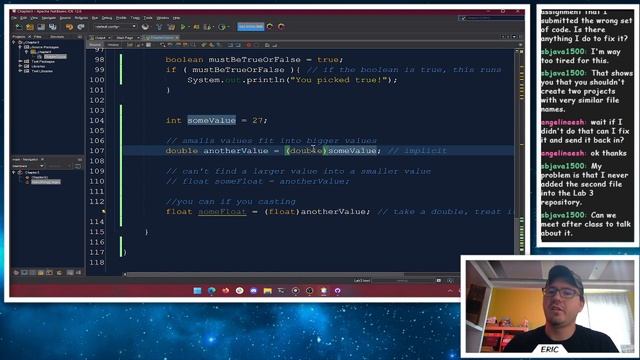Click line number 104 in the gutter
Screen dimensions: 640x360
coord(97,120)
